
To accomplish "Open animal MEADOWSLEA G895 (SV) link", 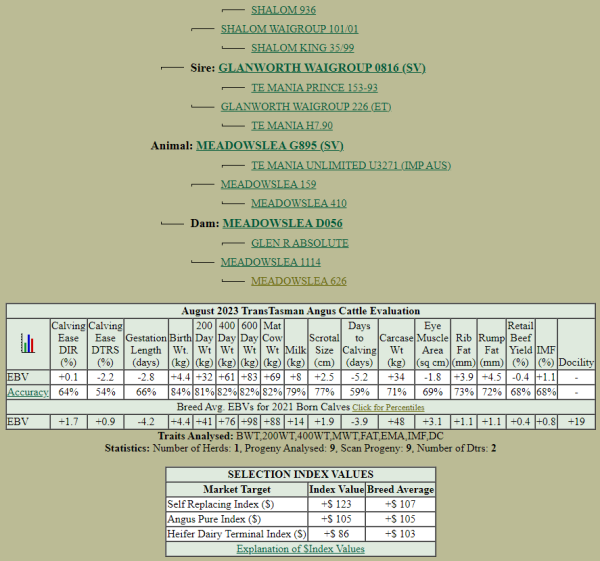I will [270, 146].
